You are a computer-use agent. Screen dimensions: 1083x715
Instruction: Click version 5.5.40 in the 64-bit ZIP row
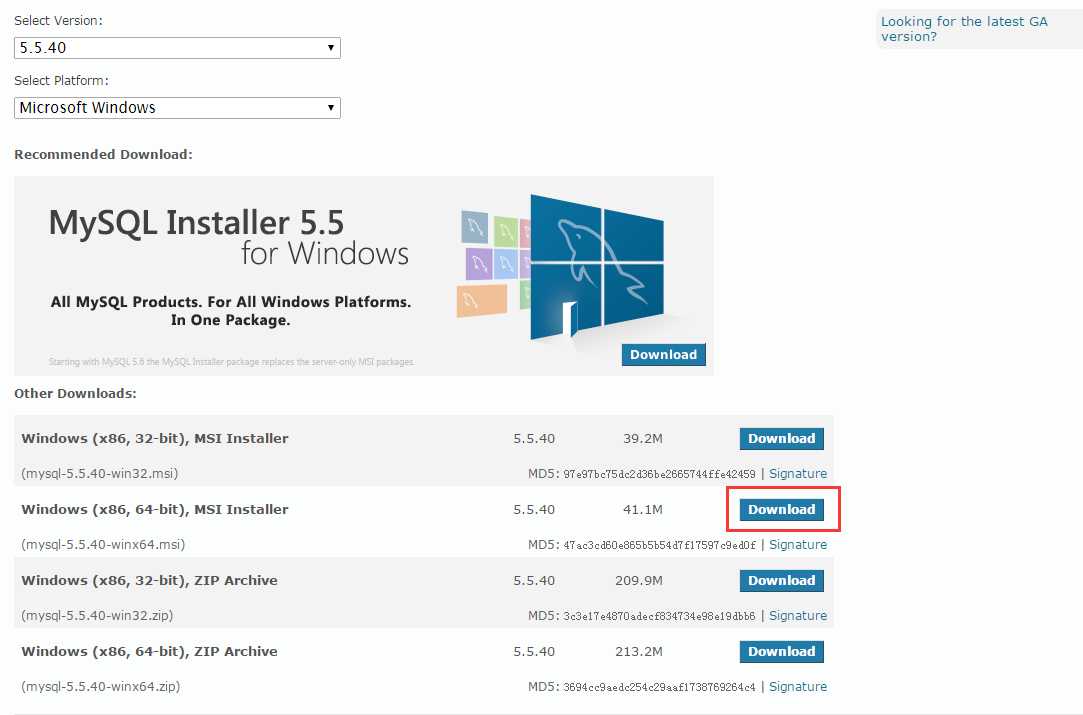(x=534, y=651)
